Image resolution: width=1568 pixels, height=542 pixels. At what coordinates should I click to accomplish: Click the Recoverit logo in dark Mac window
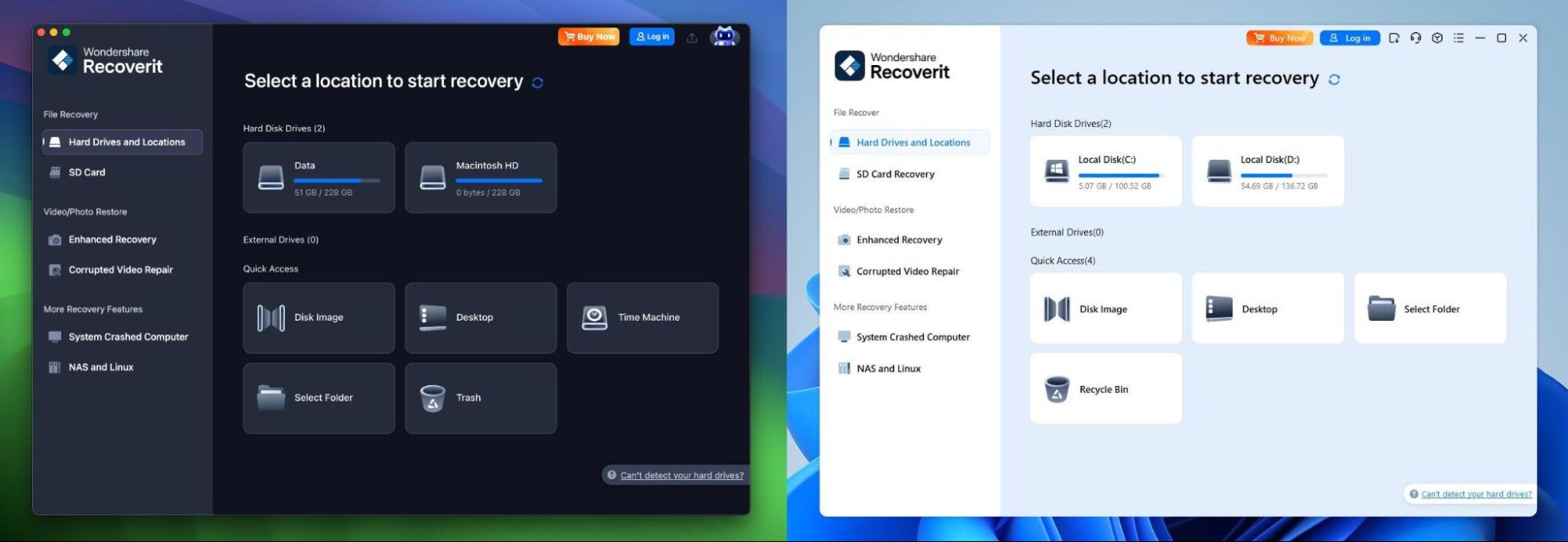point(62,60)
